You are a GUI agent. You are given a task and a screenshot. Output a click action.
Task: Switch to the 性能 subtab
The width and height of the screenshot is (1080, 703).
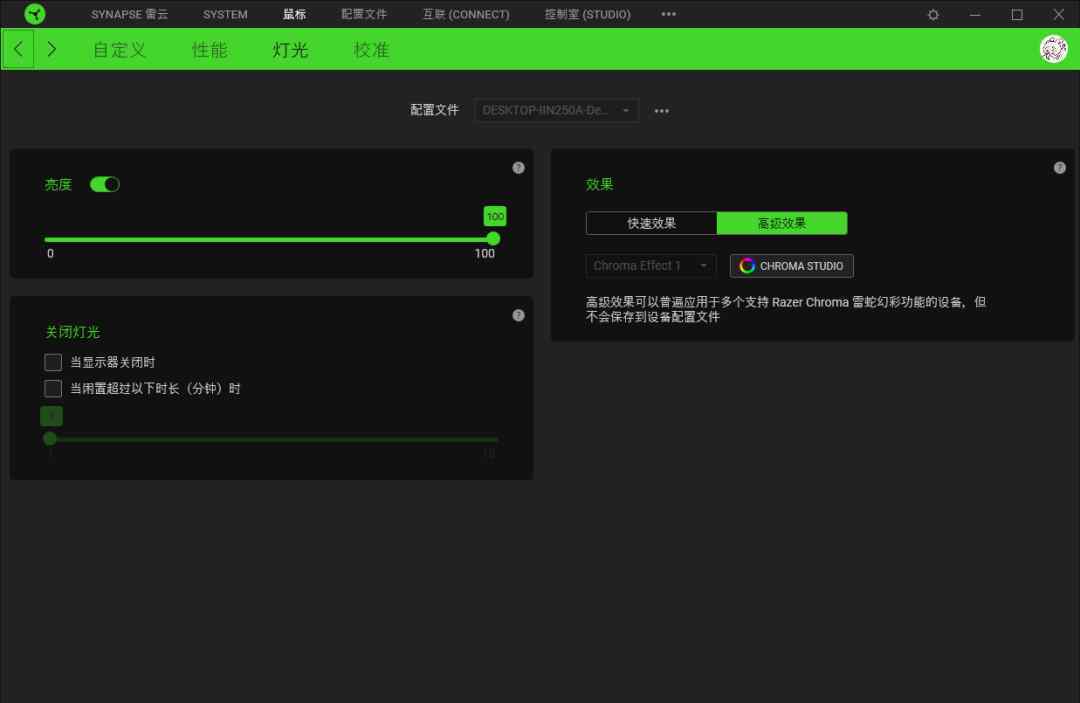[209, 50]
